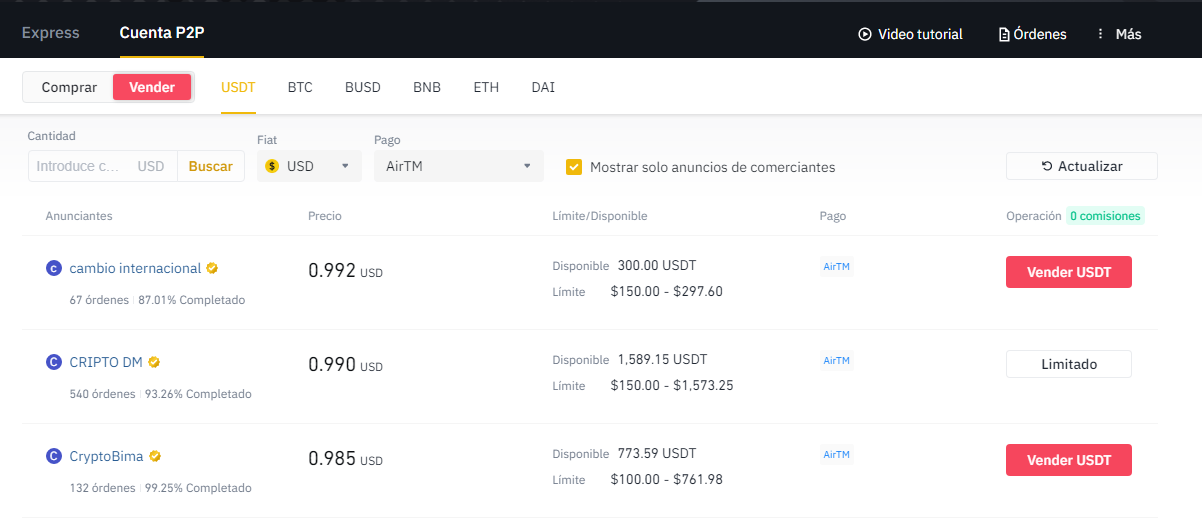Click verified badge next to cambio internacional

click(x=212, y=268)
